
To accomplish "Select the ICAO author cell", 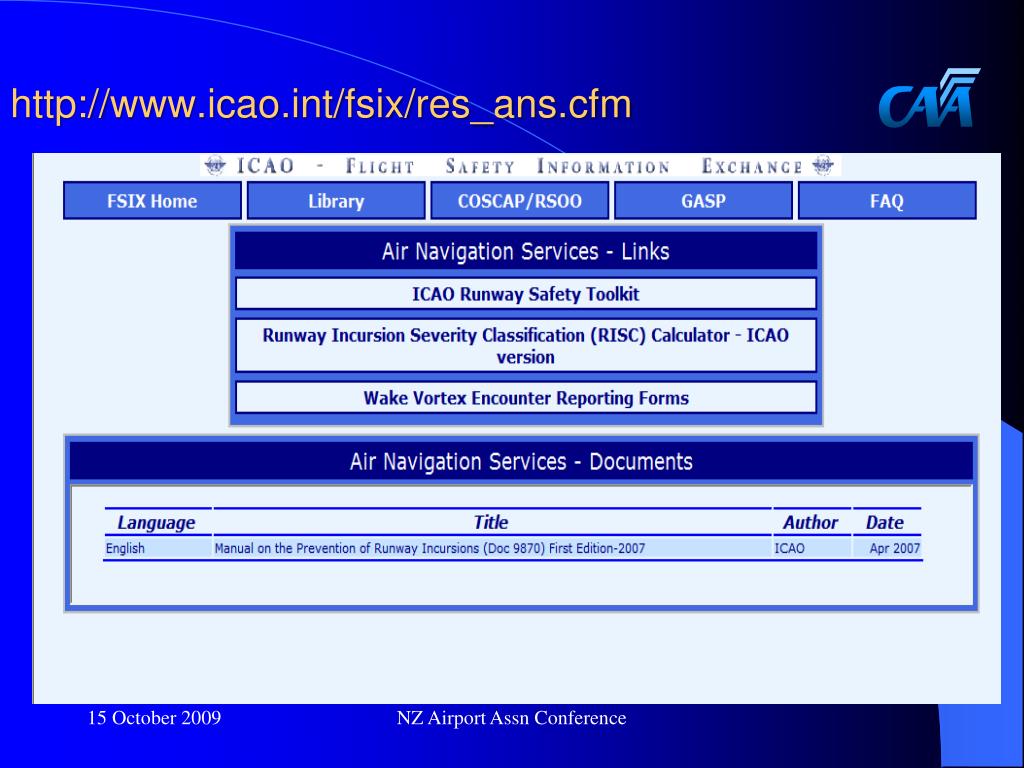I will [812, 548].
